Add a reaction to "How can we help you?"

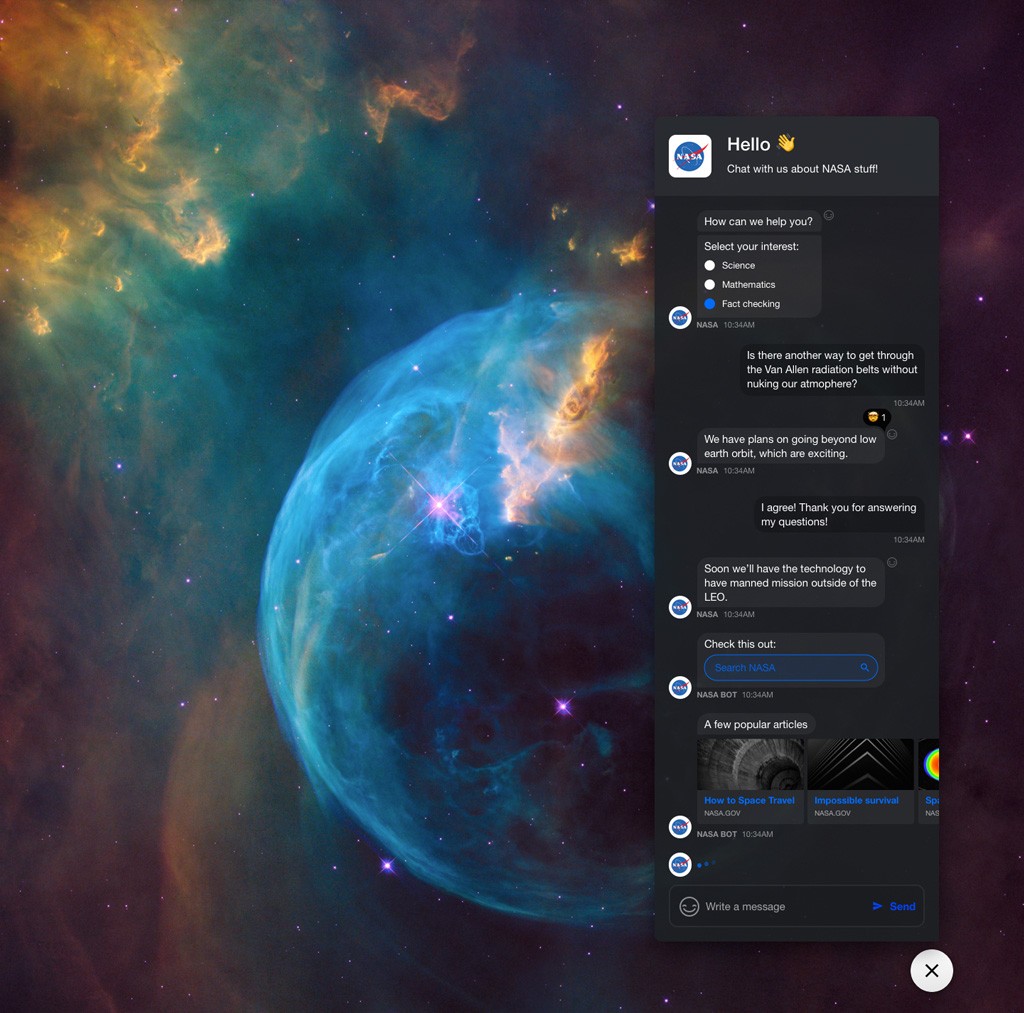pos(829,215)
